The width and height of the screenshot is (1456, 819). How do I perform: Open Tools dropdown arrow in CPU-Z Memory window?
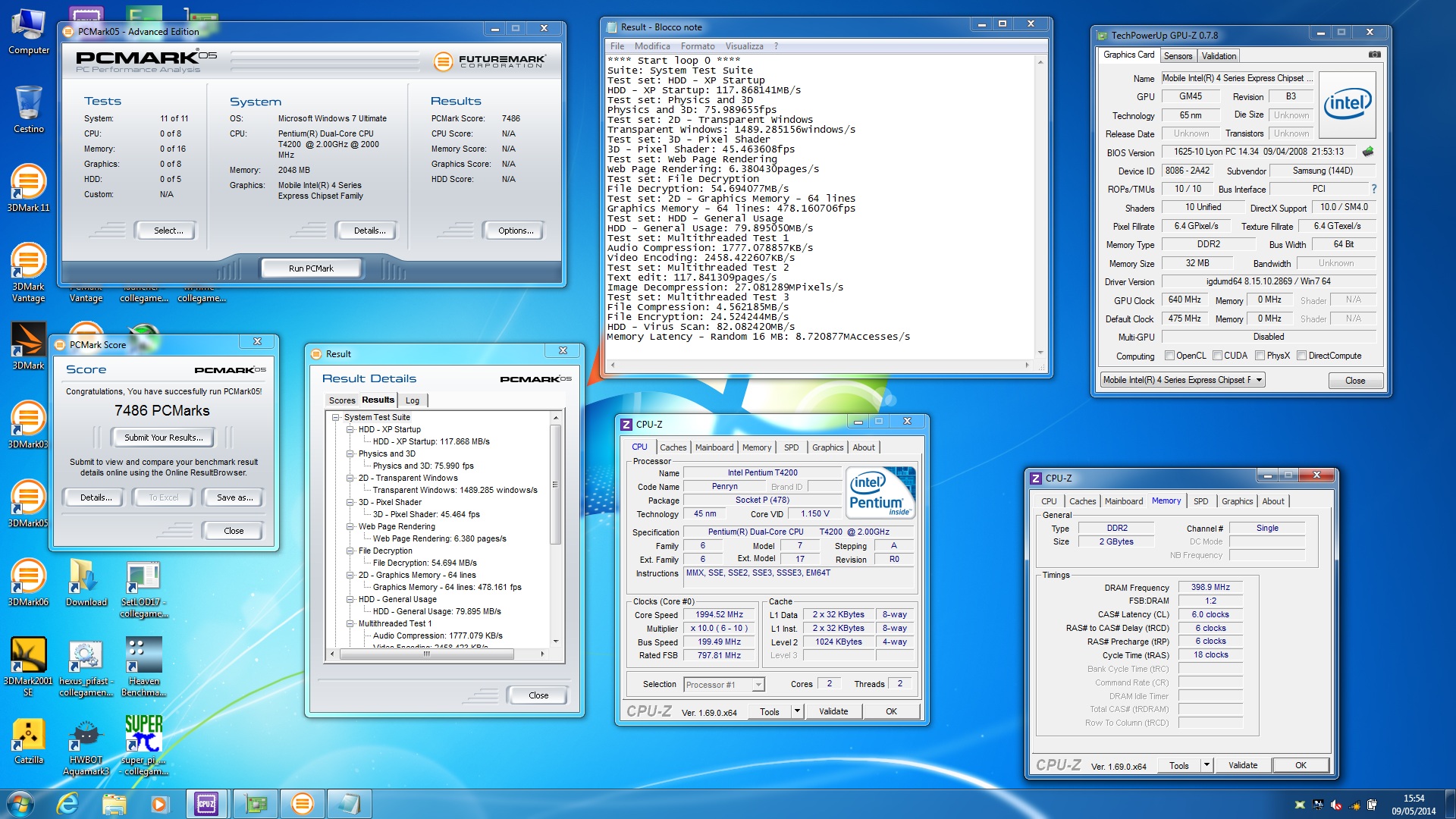click(x=1207, y=765)
